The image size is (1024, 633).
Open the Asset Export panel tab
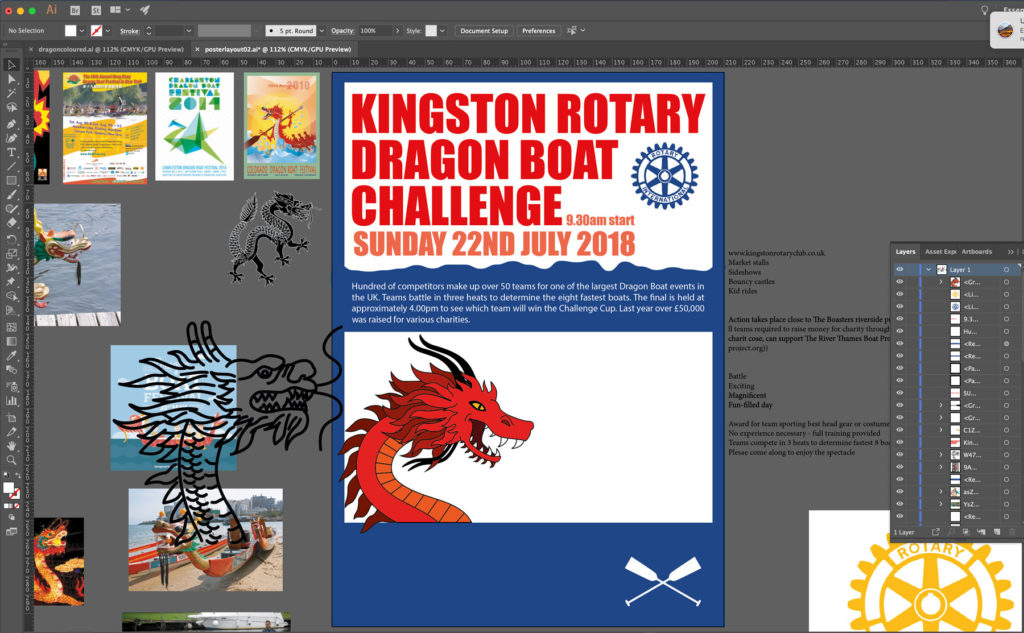pos(940,252)
